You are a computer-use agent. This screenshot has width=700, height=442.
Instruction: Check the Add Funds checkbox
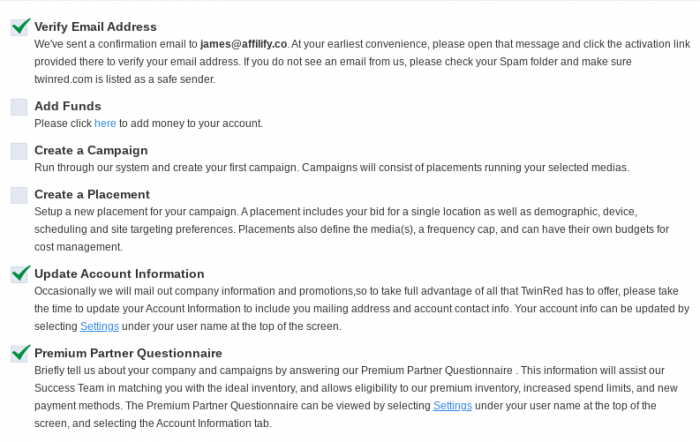pyautogui.click(x=19, y=107)
